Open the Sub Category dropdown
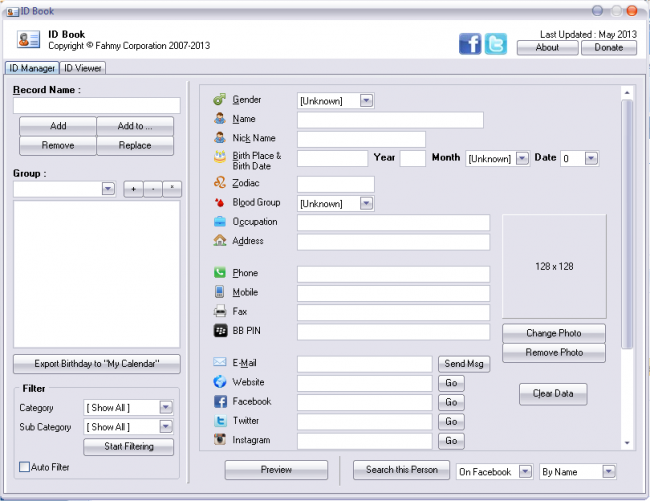The width and height of the screenshot is (650, 501). 166,426
